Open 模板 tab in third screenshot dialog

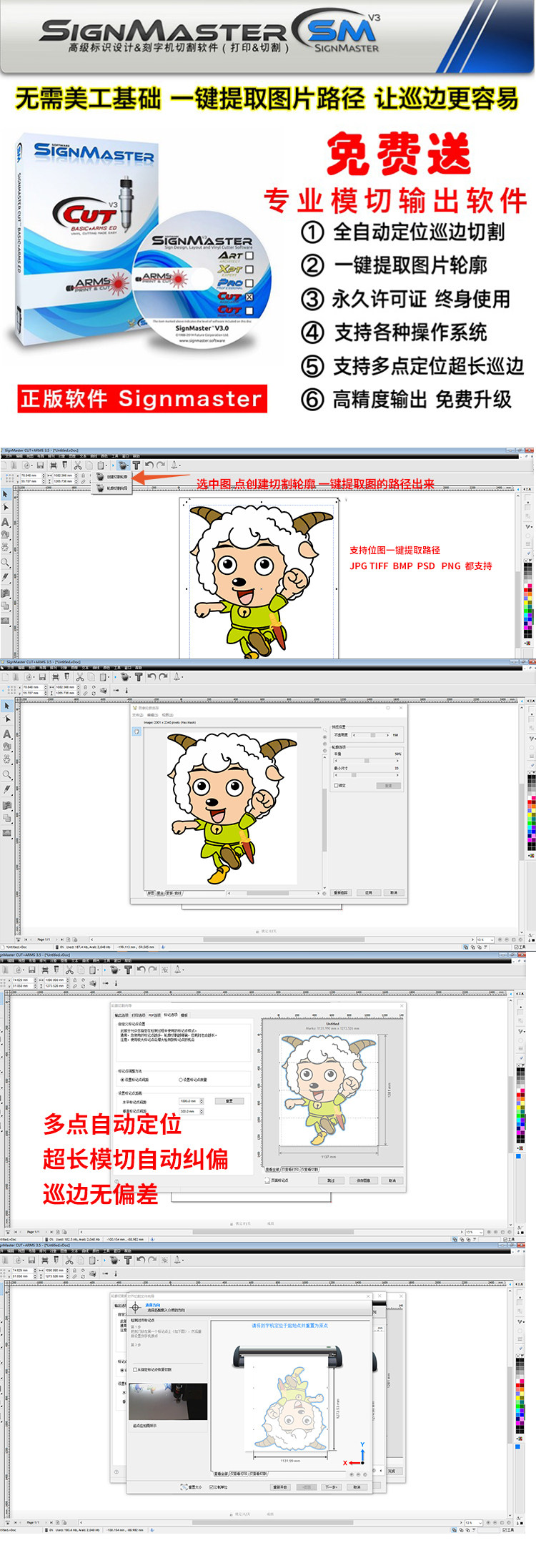(184, 1015)
